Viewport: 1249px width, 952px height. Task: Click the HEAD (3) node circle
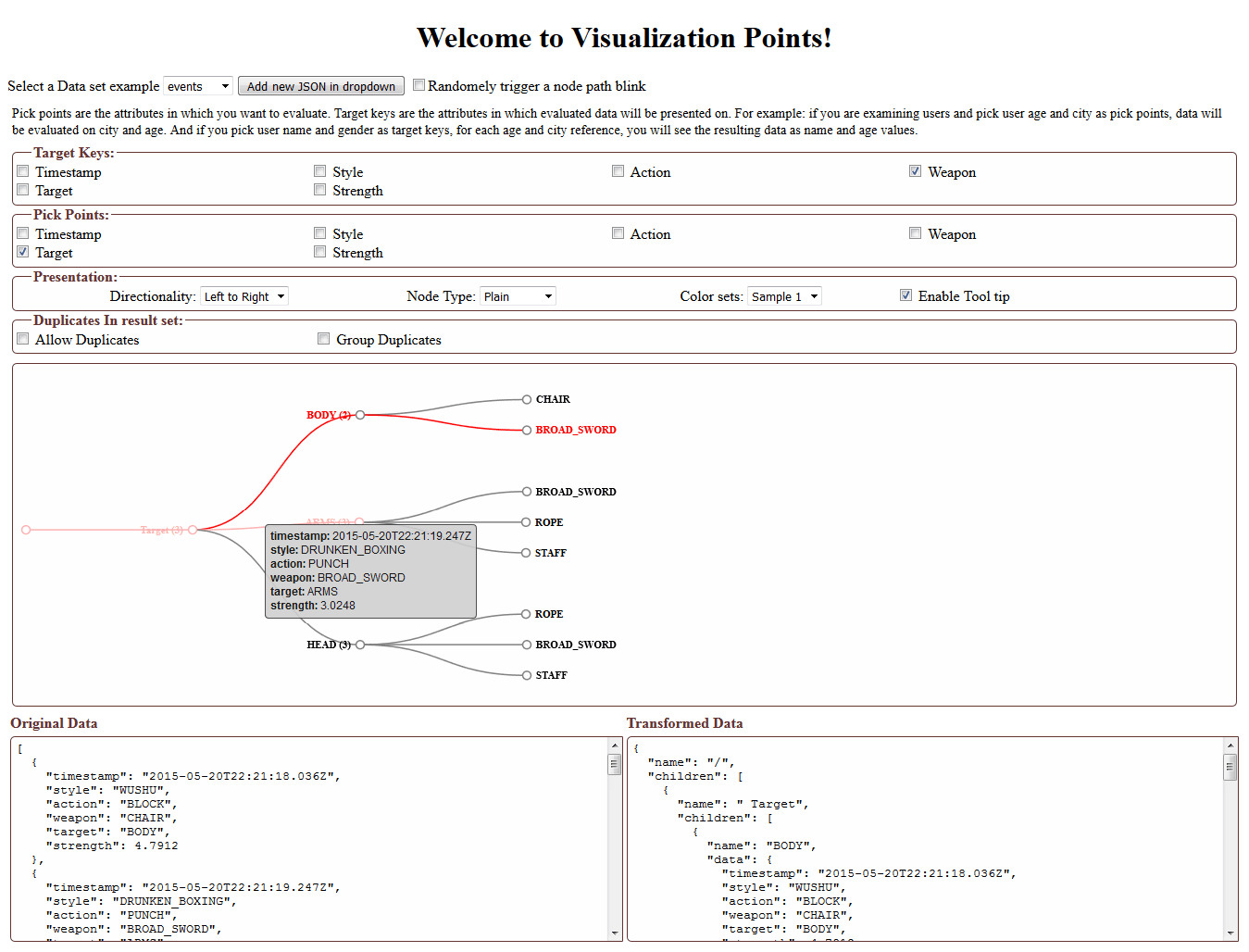coord(360,645)
